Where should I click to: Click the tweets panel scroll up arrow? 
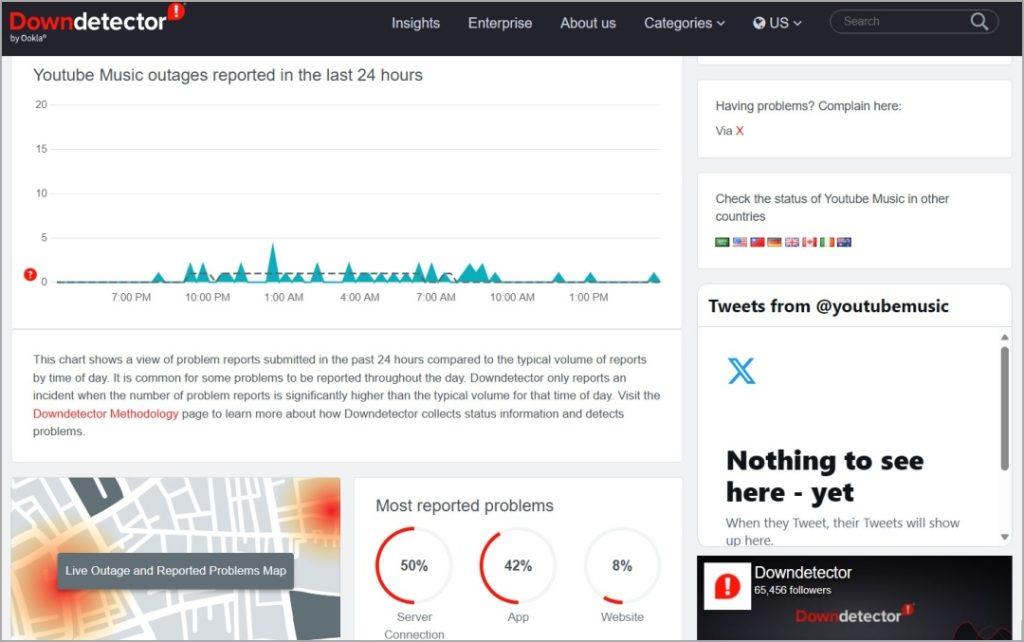(x=1004, y=337)
